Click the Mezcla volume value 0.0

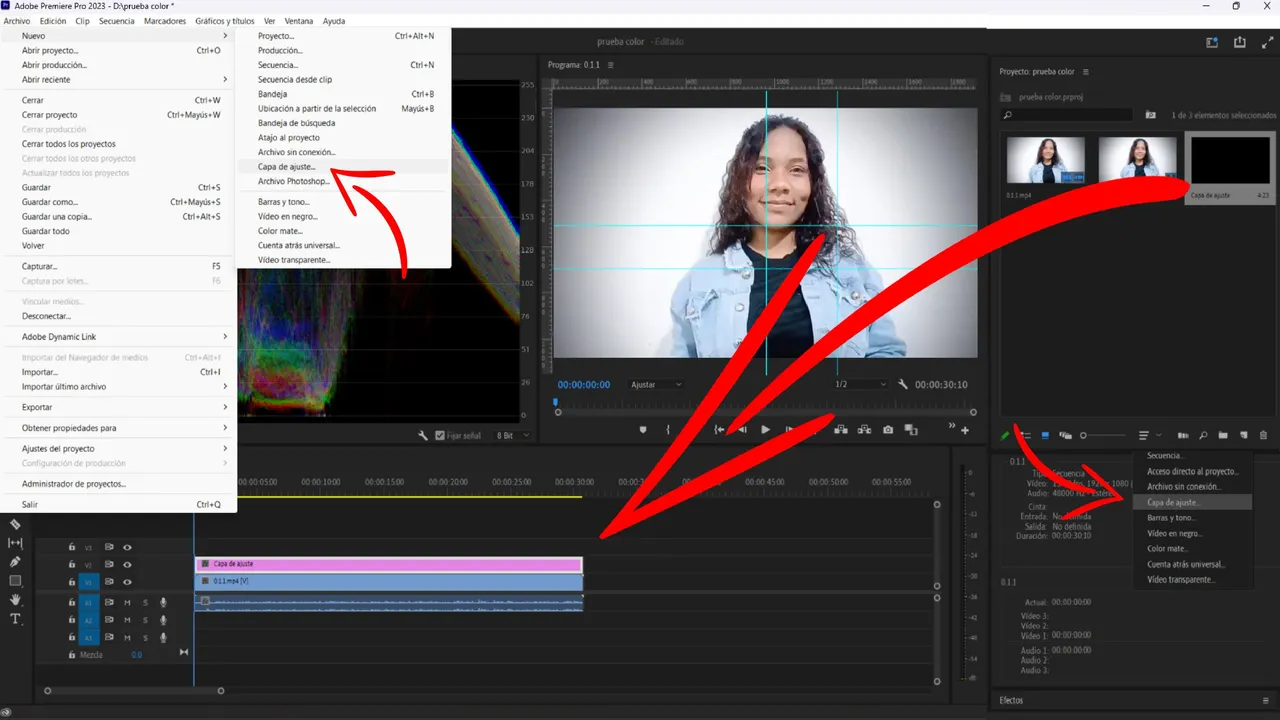click(137, 655)
